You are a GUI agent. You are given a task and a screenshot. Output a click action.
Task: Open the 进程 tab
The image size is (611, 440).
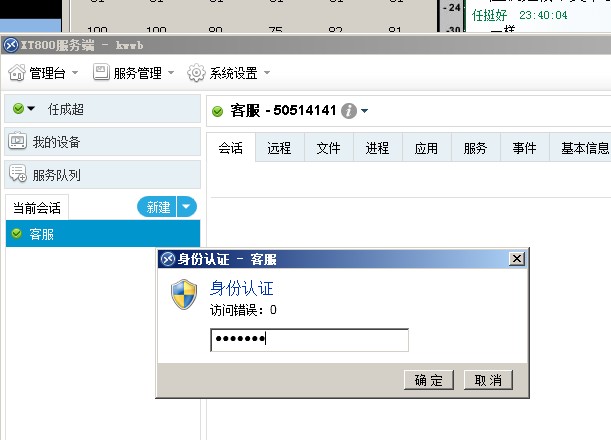378,148
